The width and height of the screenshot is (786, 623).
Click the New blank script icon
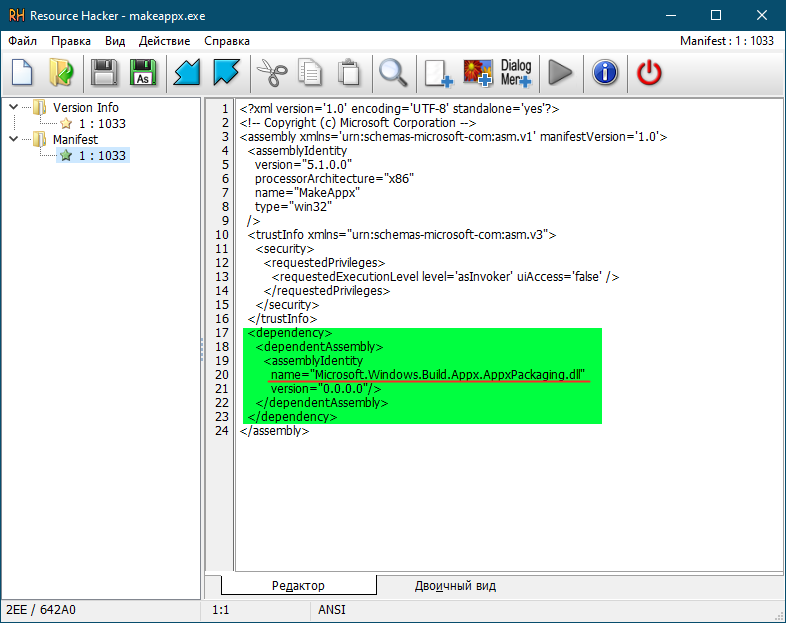click(x=22, y=73)
